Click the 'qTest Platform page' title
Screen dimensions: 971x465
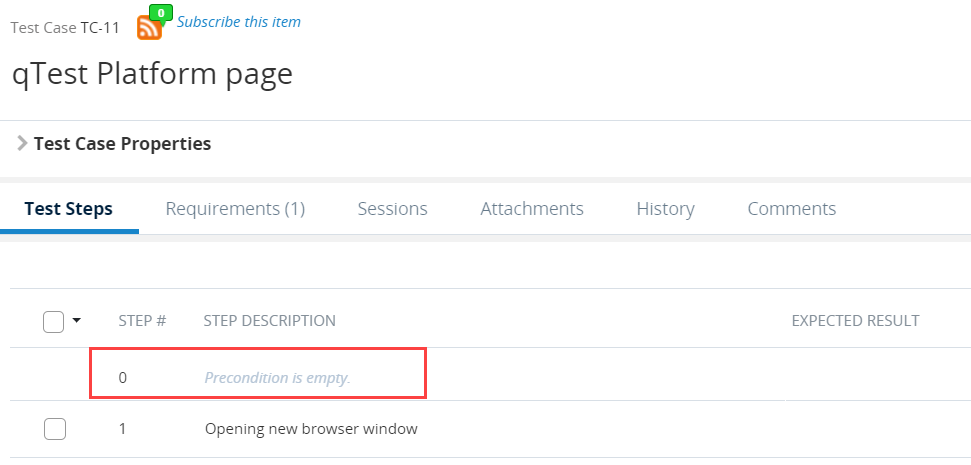[x=152, y=74]
